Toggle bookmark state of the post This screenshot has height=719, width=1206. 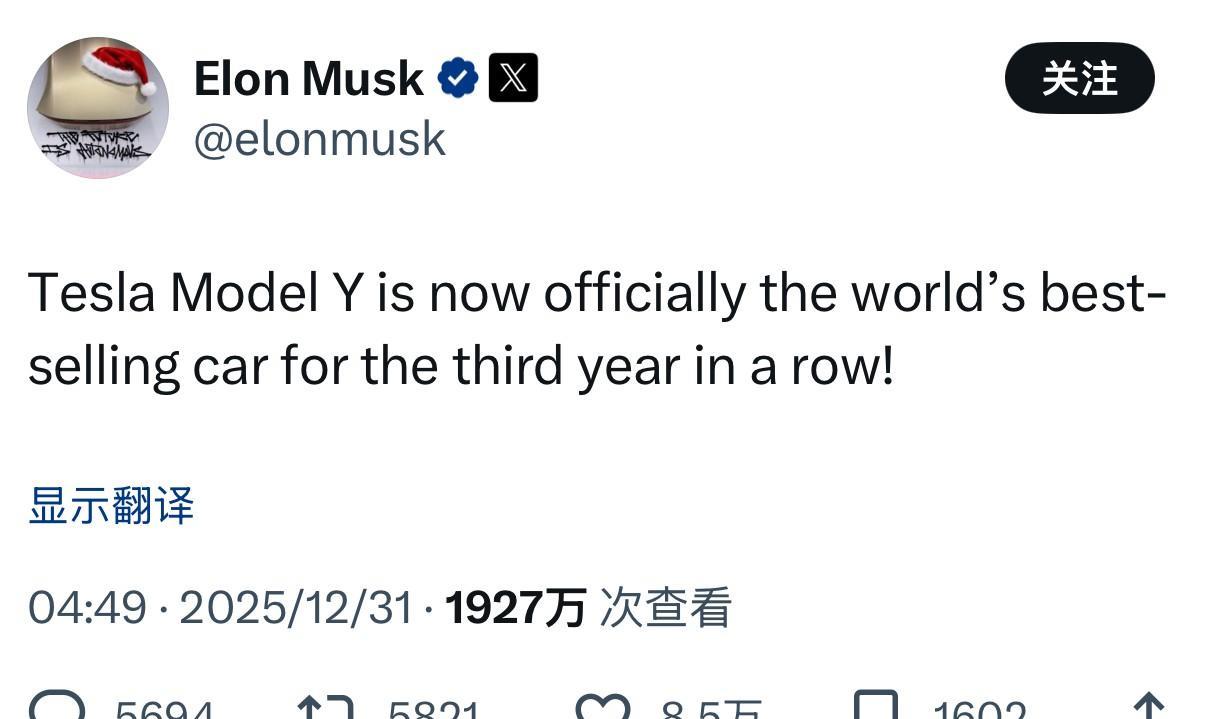pos(875,707)
